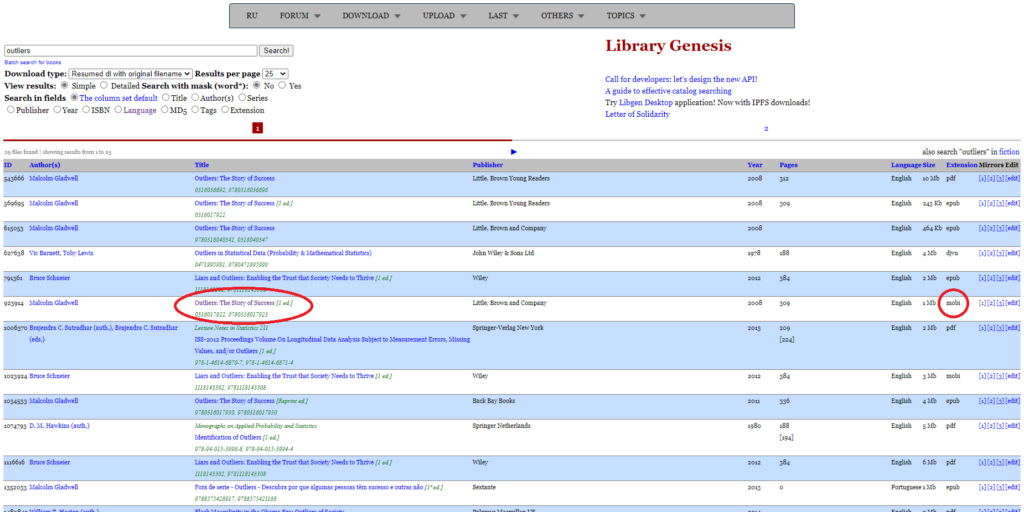Select Series search field radio
1024x512 pixels.
[242, 98]
